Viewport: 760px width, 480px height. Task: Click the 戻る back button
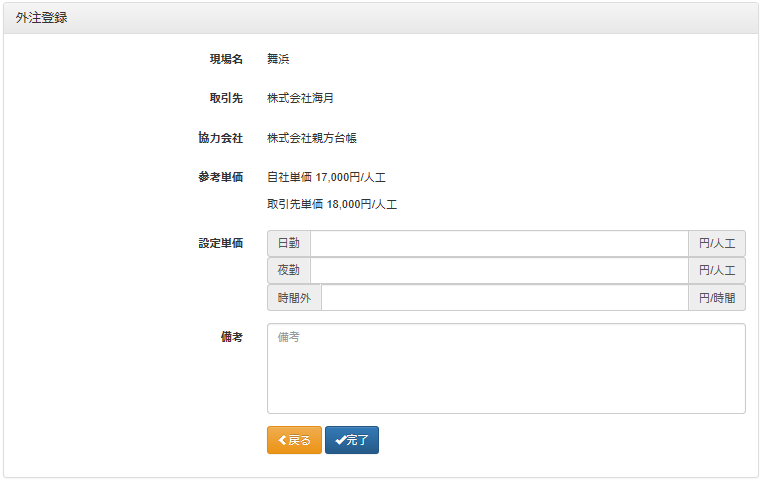pyautogui.click(x=294, y=440)
